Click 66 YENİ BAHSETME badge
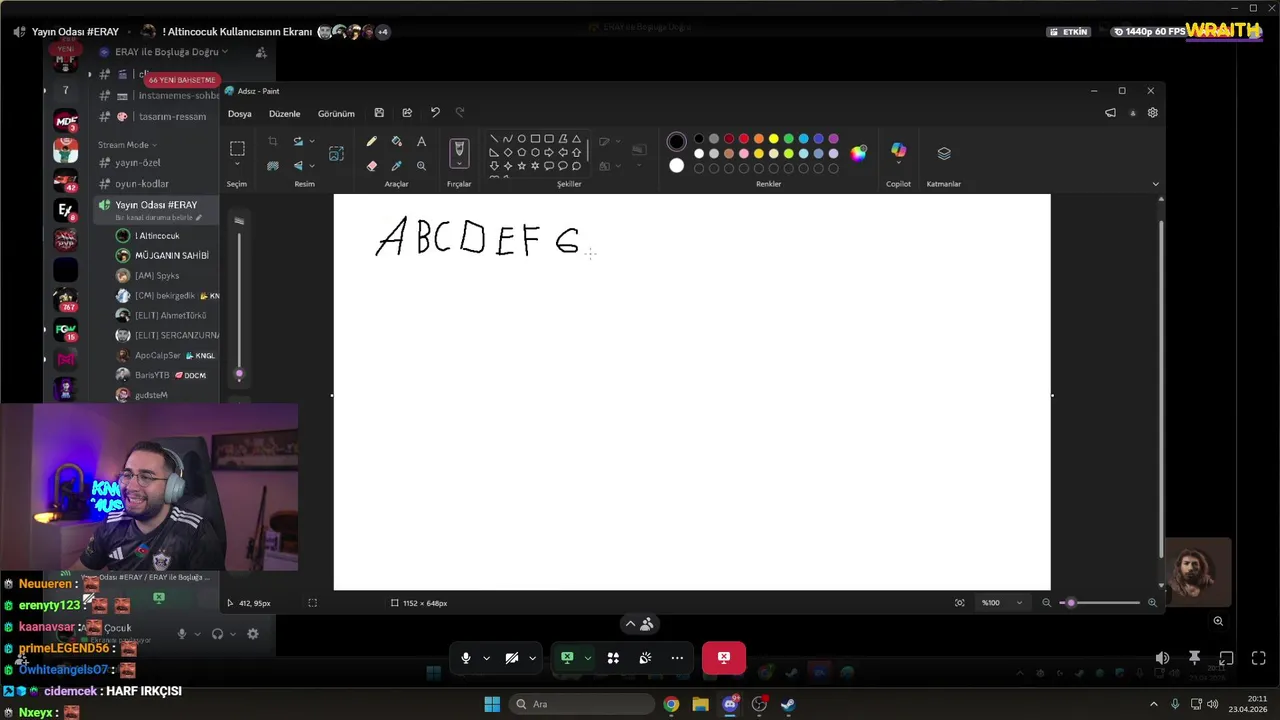This screenshot has width=1280, height=720. coord(181,80)
